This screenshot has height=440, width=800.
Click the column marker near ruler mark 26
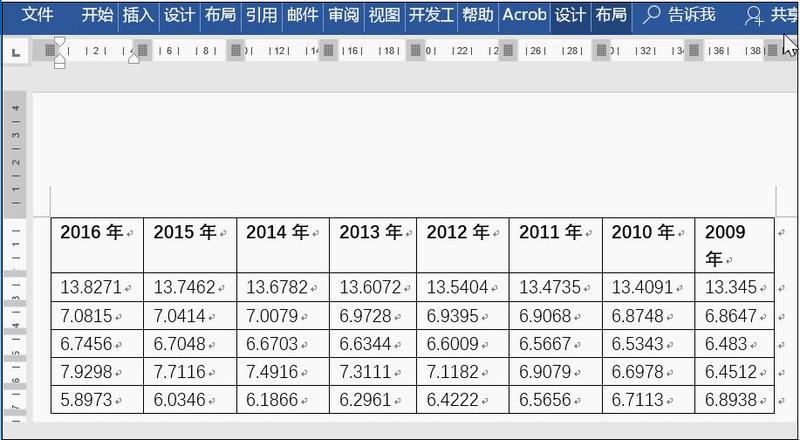coord(508,50)
